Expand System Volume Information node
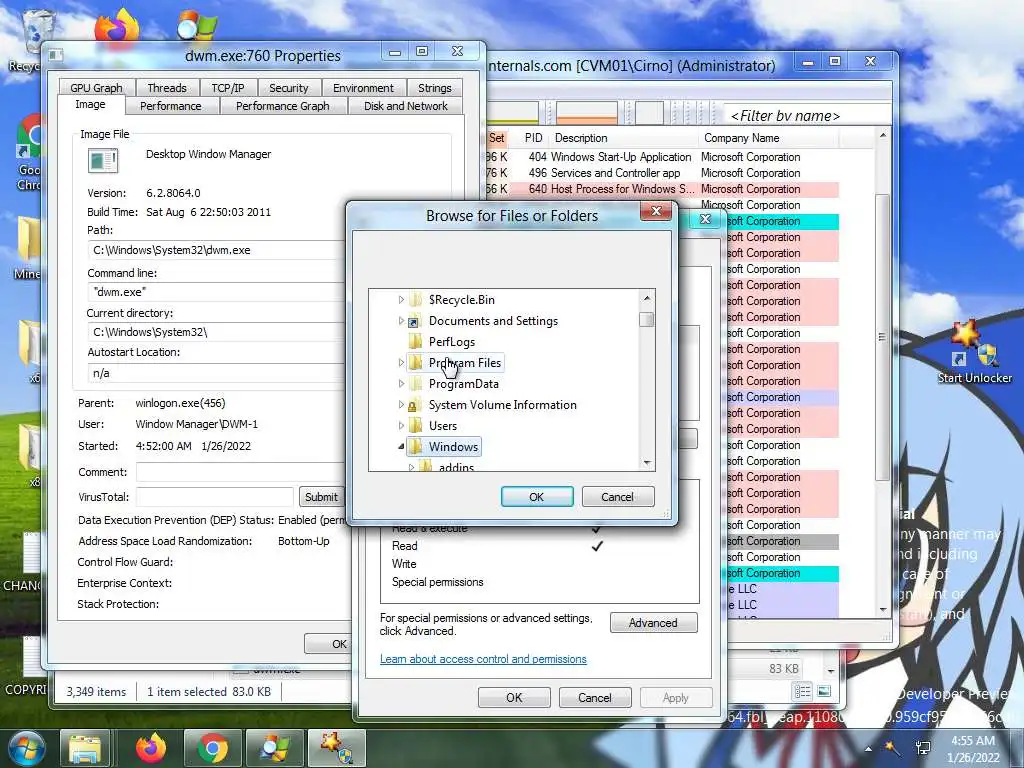The image size is (1024, 768). click(401, 405)
